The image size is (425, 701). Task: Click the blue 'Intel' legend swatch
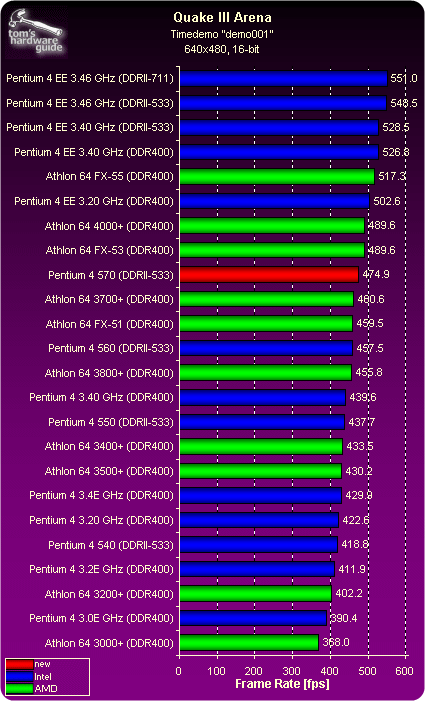coord(19,676)
